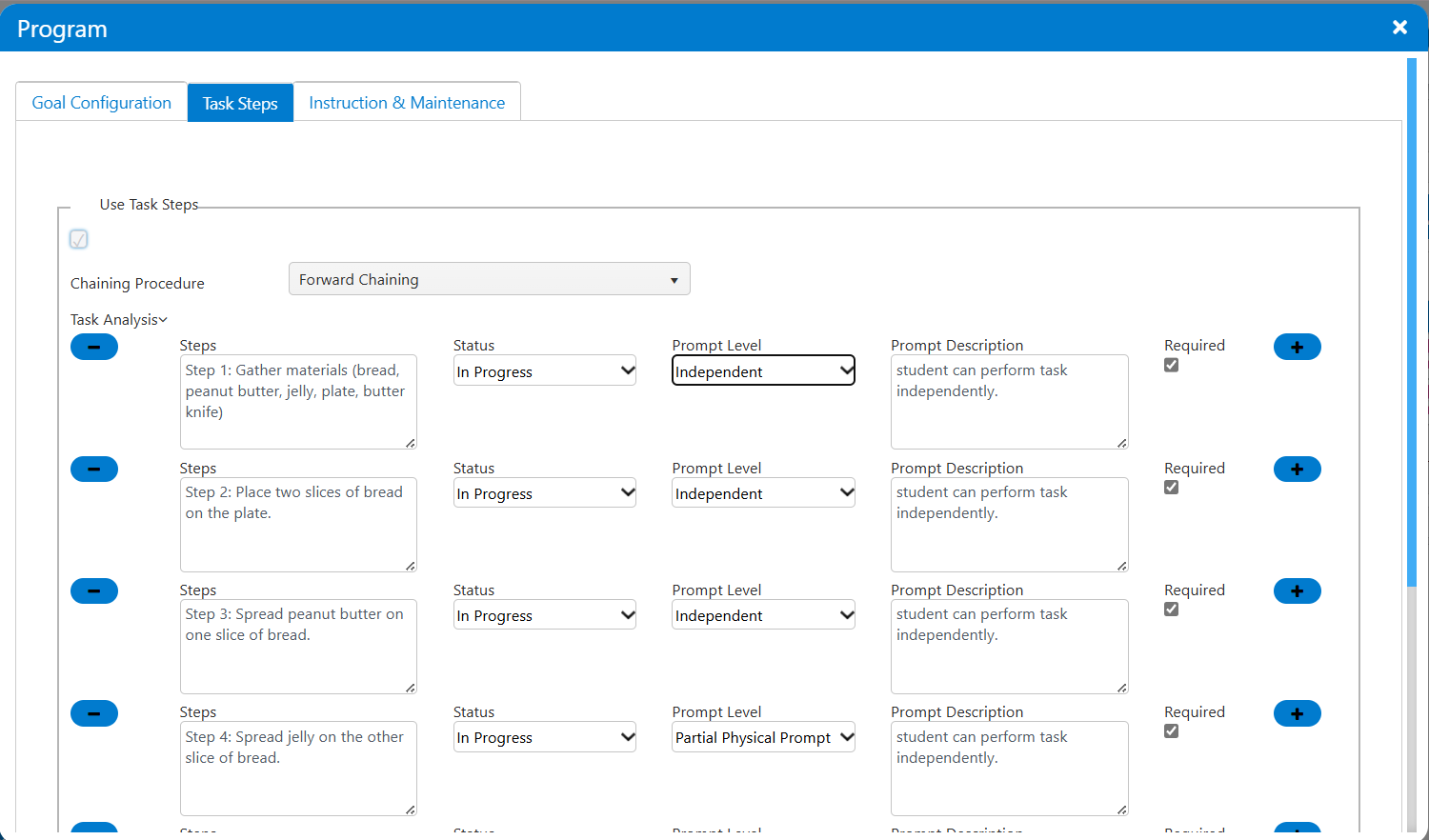Open the Prompt Level dropdown for Step 2
This screenshot has width=1429, height=840.
tap(764, 492)
